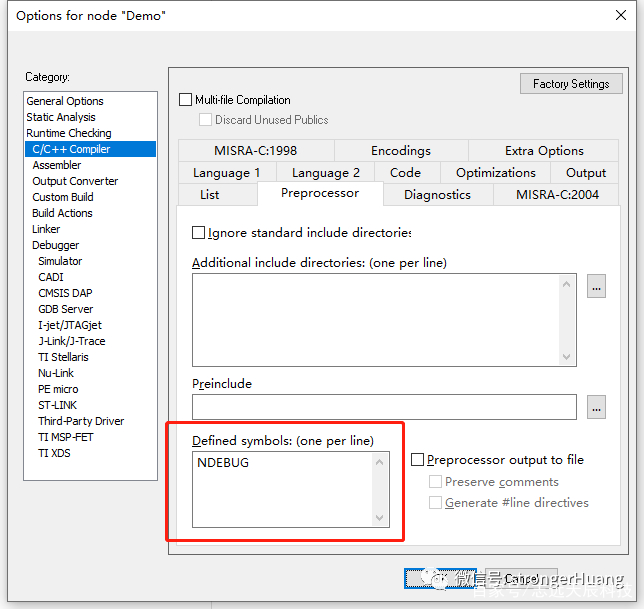The image size is (644, 609).
Task: Click the Preinclude input field
Action: pyautogui.click(x=384, y=407)
